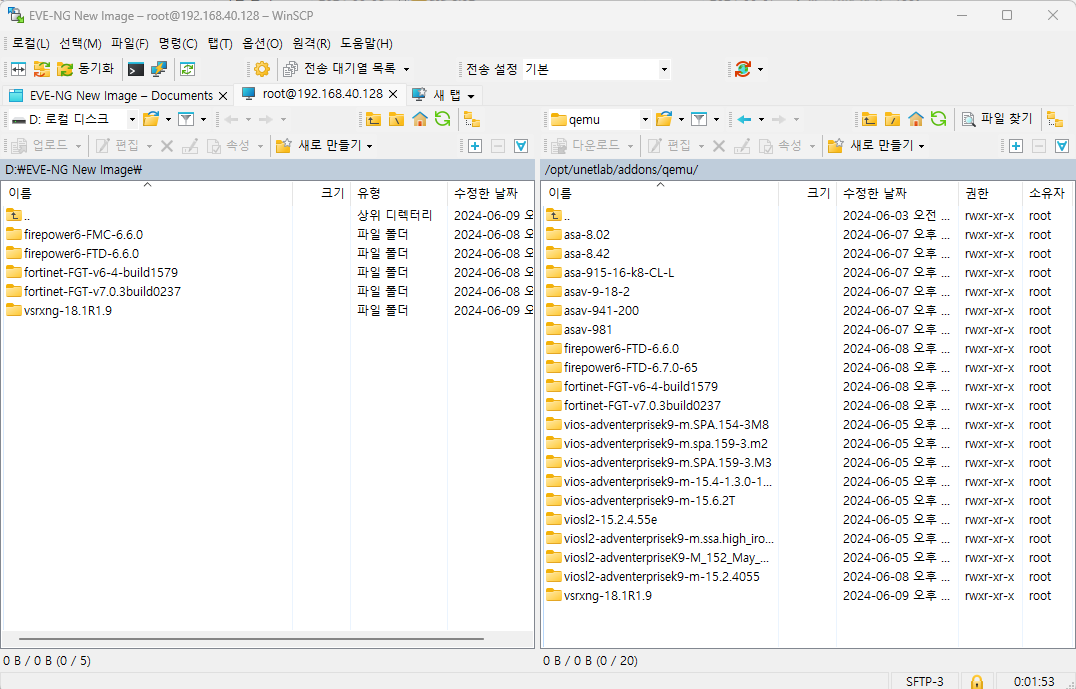
Task: Click the keep remote directory up to date icon
Action: (x=187, y=69)
